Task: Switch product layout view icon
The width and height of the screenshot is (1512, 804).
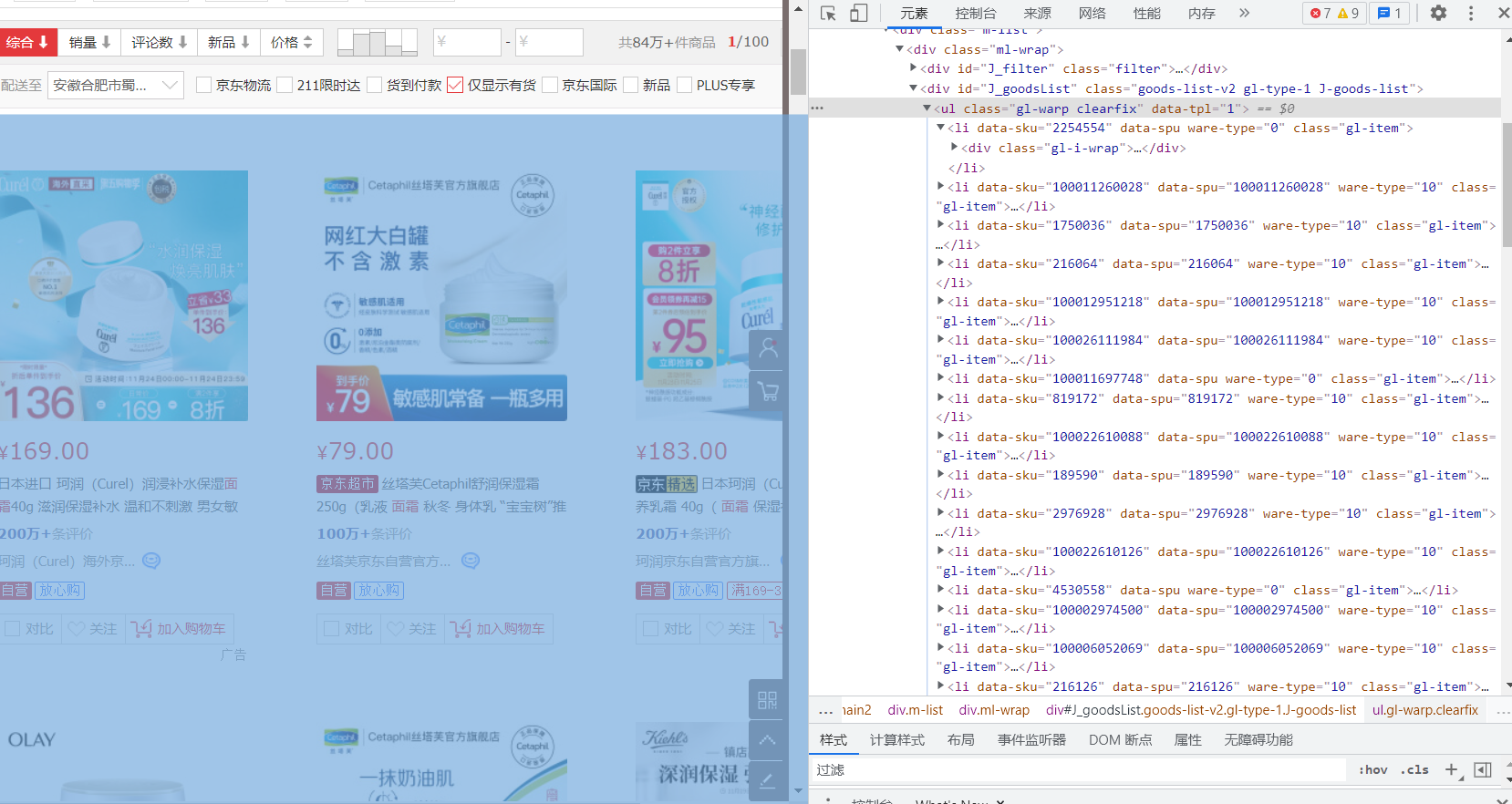Action: coord(378,42)
